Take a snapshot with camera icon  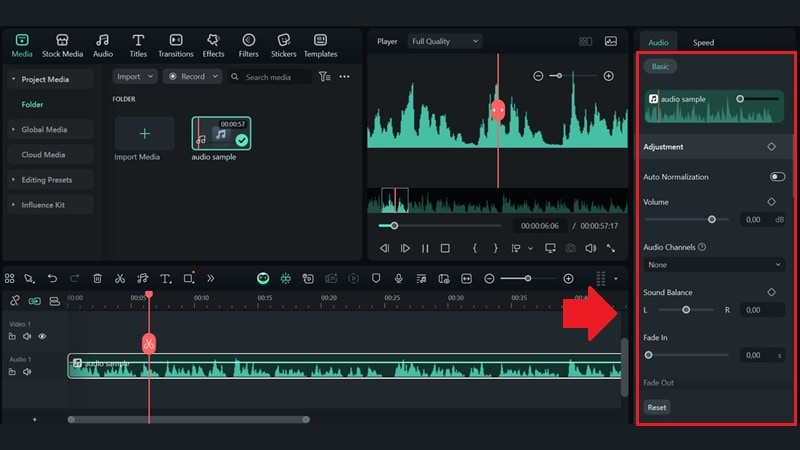(570, 248)
